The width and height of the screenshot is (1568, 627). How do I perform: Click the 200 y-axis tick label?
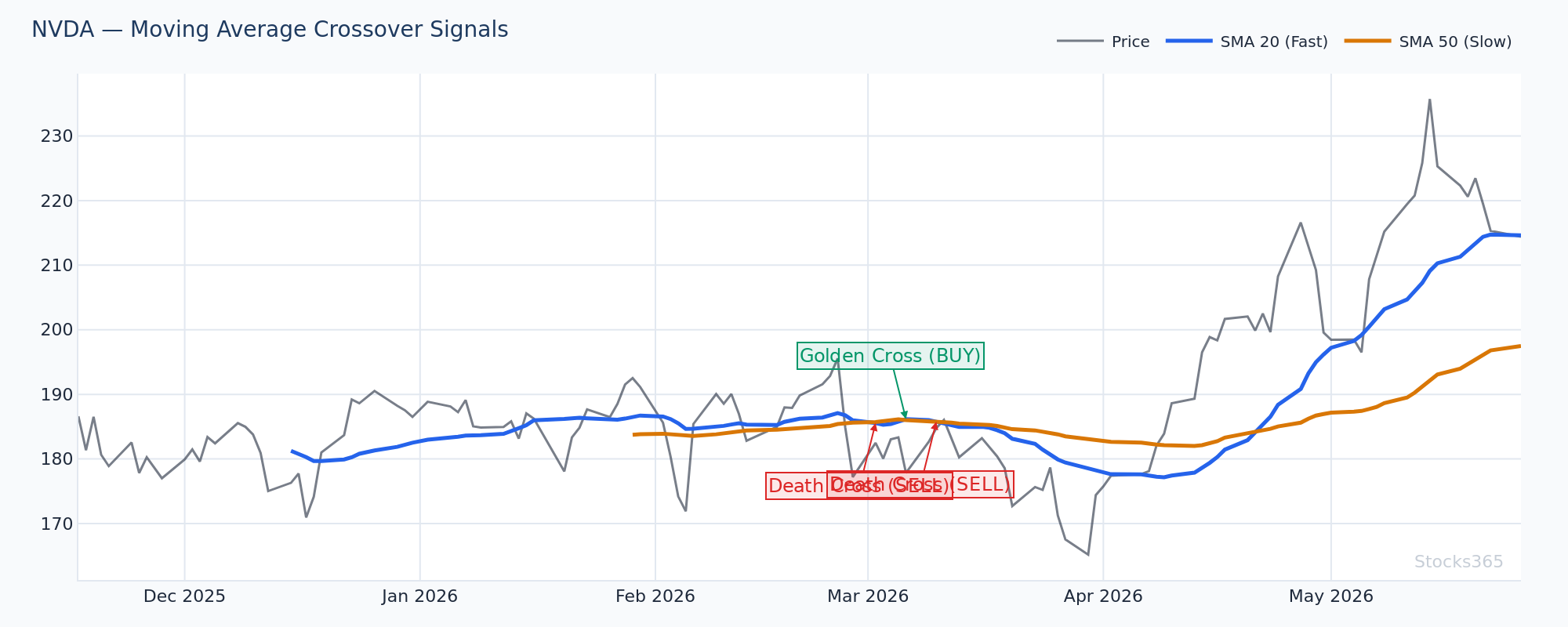56,330
